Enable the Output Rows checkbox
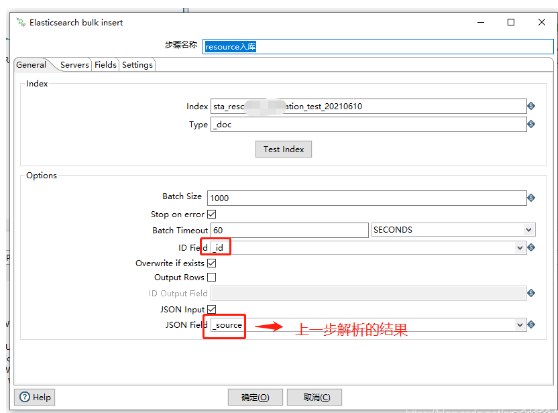Screen dimensions: 558x413 (x=211, y=277)
